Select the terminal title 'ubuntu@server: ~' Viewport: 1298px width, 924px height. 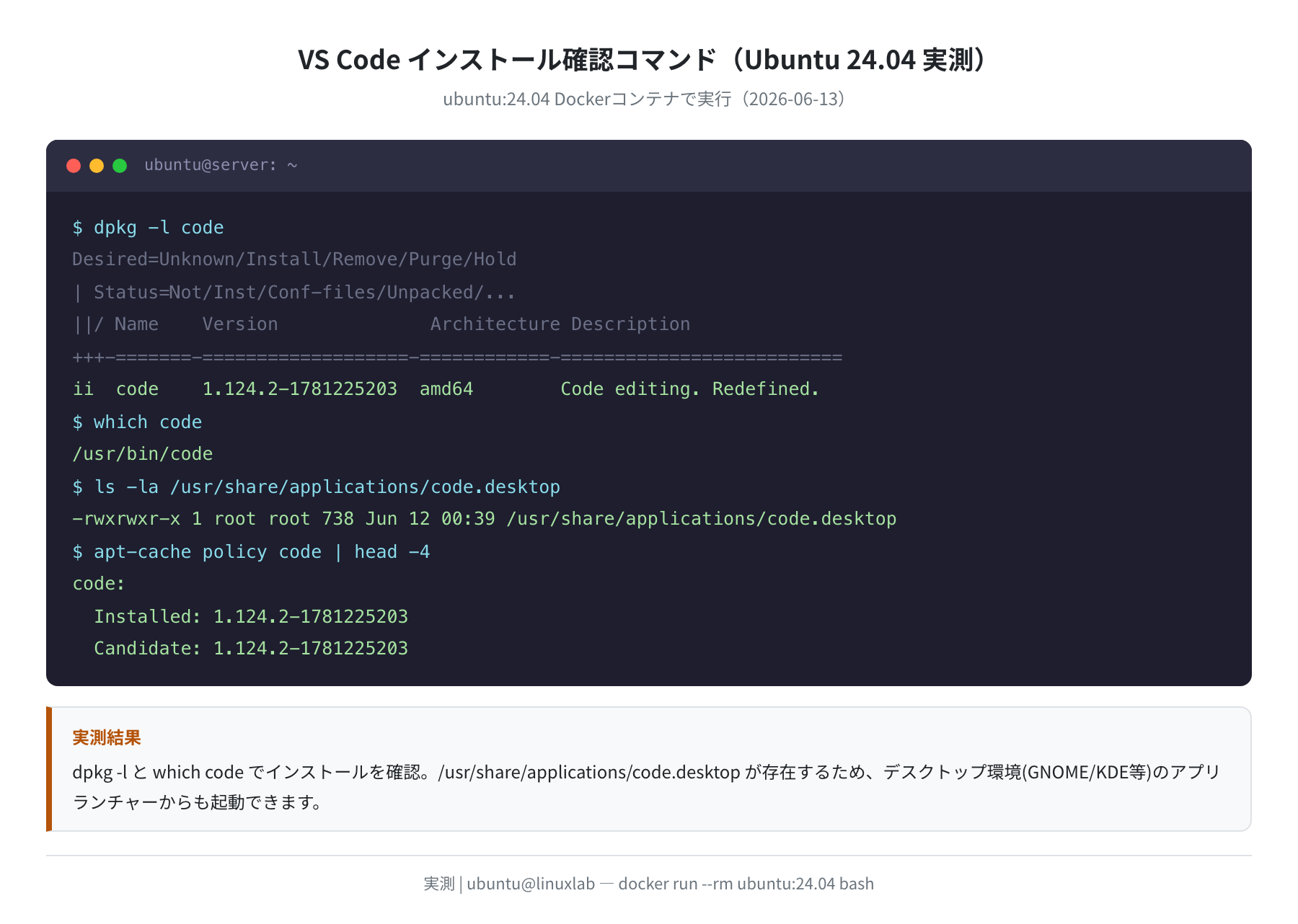221,165
